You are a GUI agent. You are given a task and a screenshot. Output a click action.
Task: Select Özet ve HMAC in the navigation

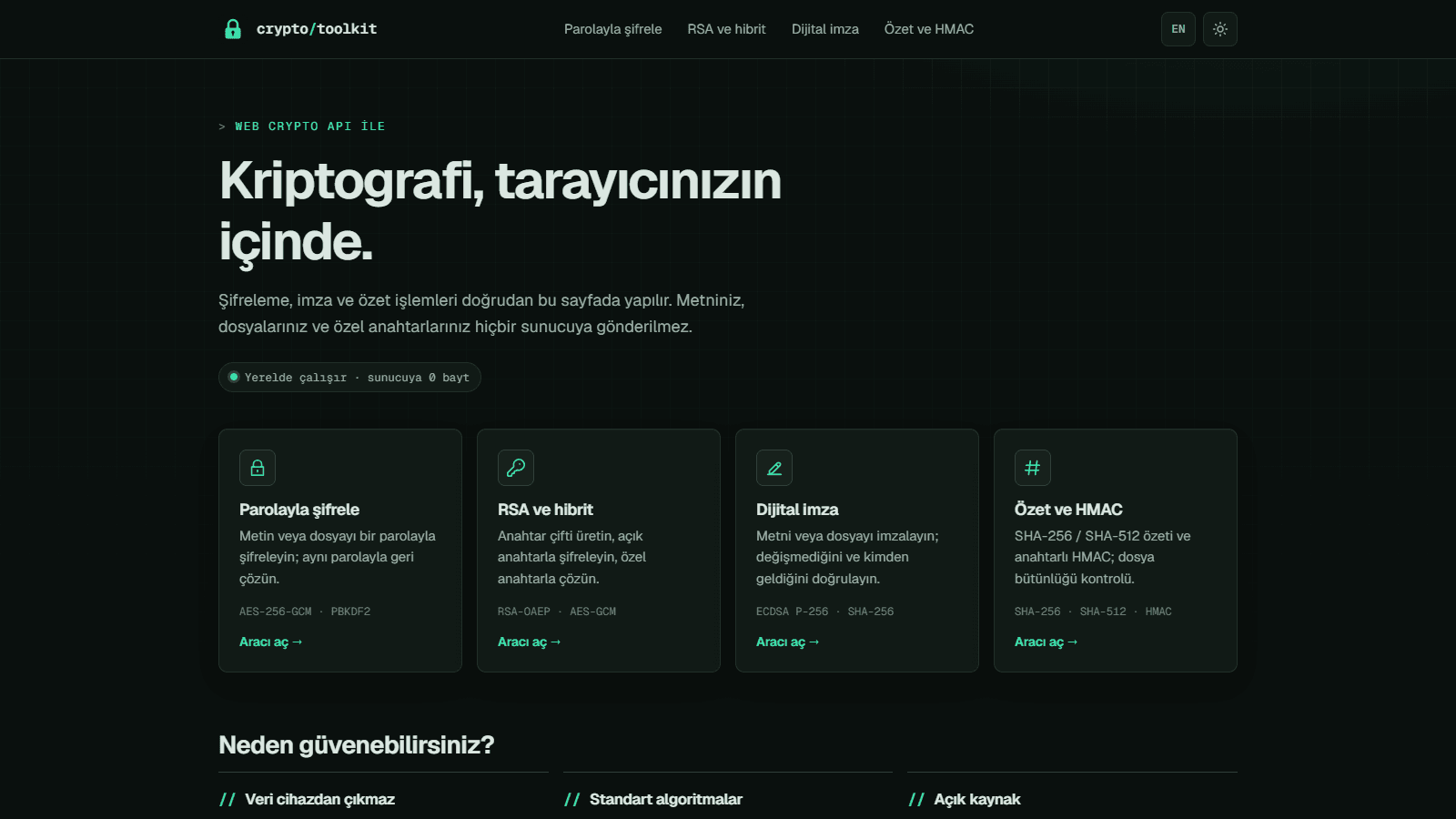[929, 29]
